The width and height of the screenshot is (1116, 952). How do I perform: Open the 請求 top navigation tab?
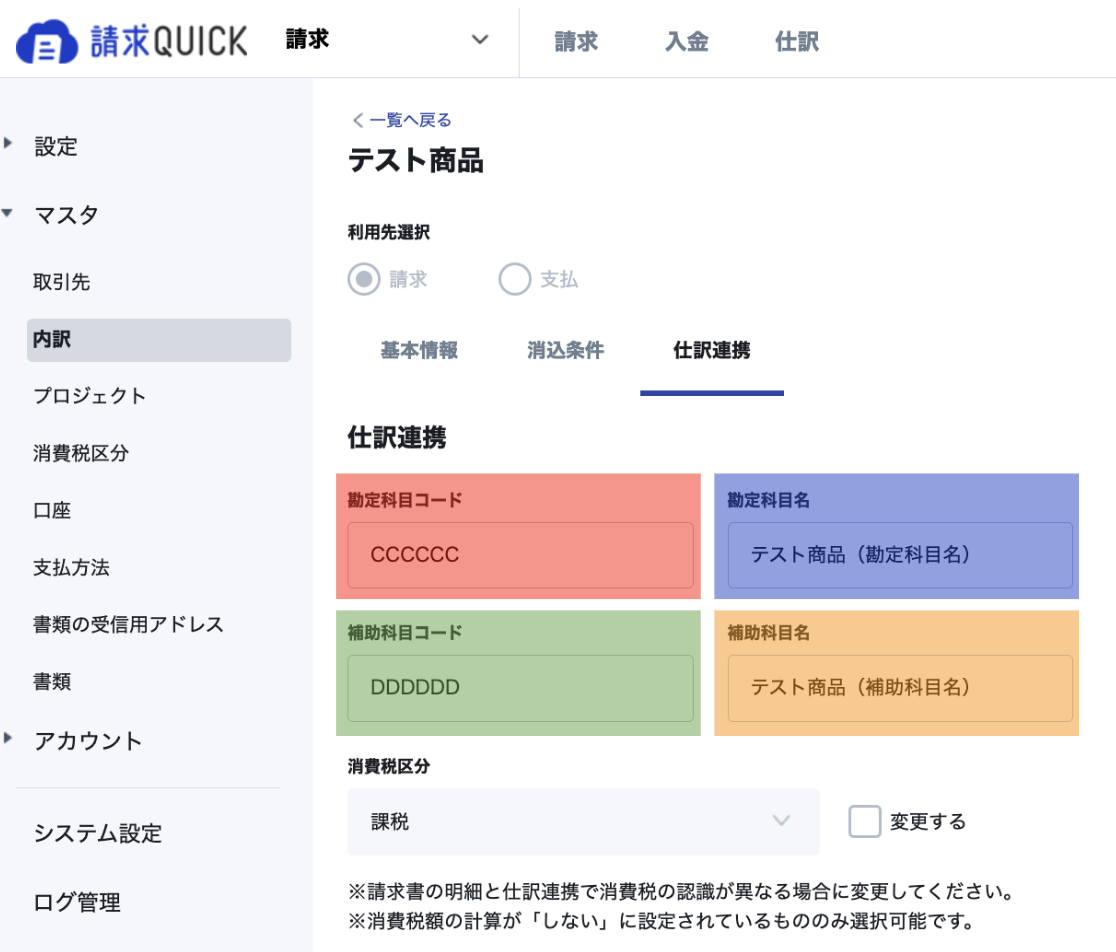pos(576,41)
